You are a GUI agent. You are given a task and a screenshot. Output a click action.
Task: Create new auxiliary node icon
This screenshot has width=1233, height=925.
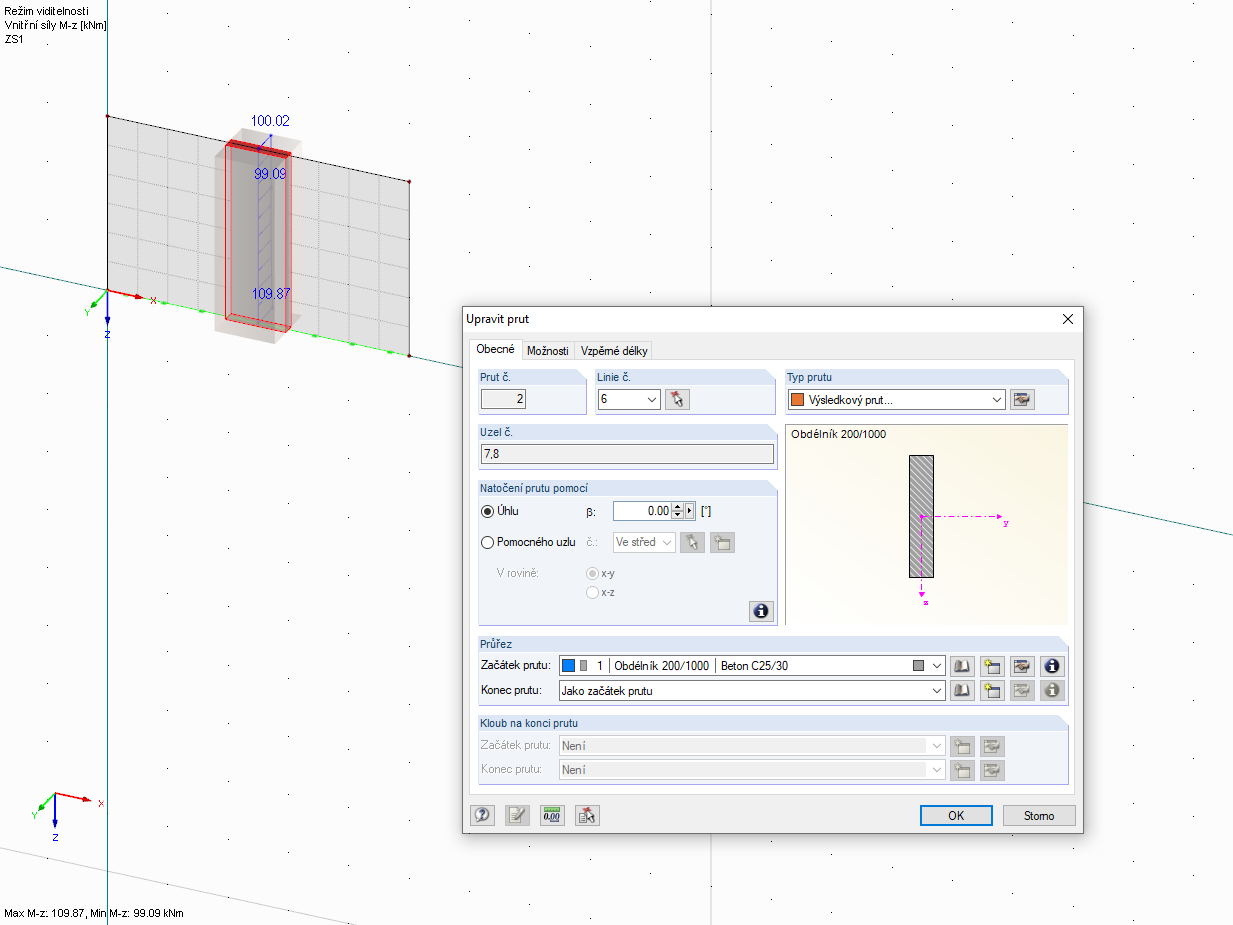(722, 542)
